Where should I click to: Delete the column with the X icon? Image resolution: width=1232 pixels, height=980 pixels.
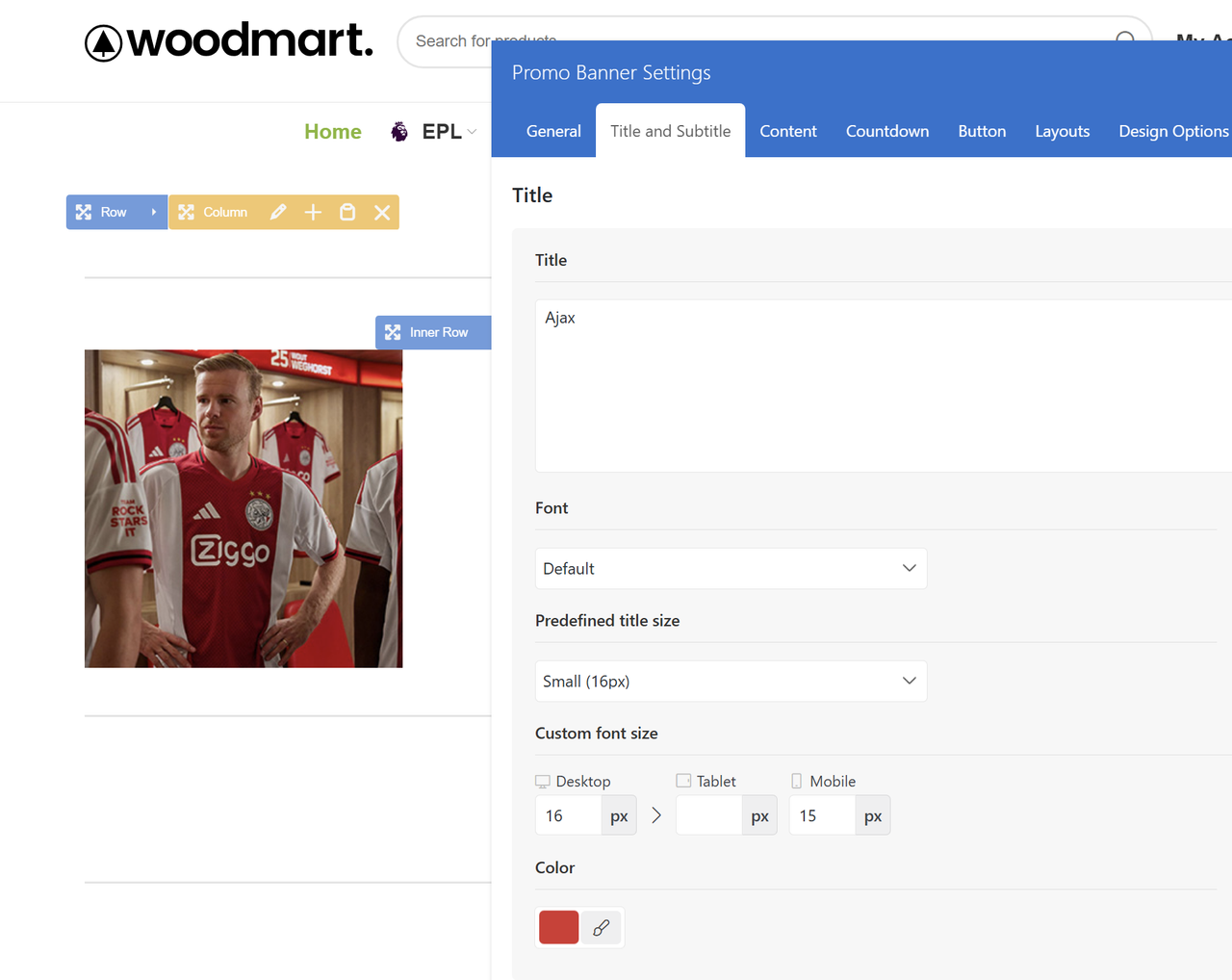382,212
